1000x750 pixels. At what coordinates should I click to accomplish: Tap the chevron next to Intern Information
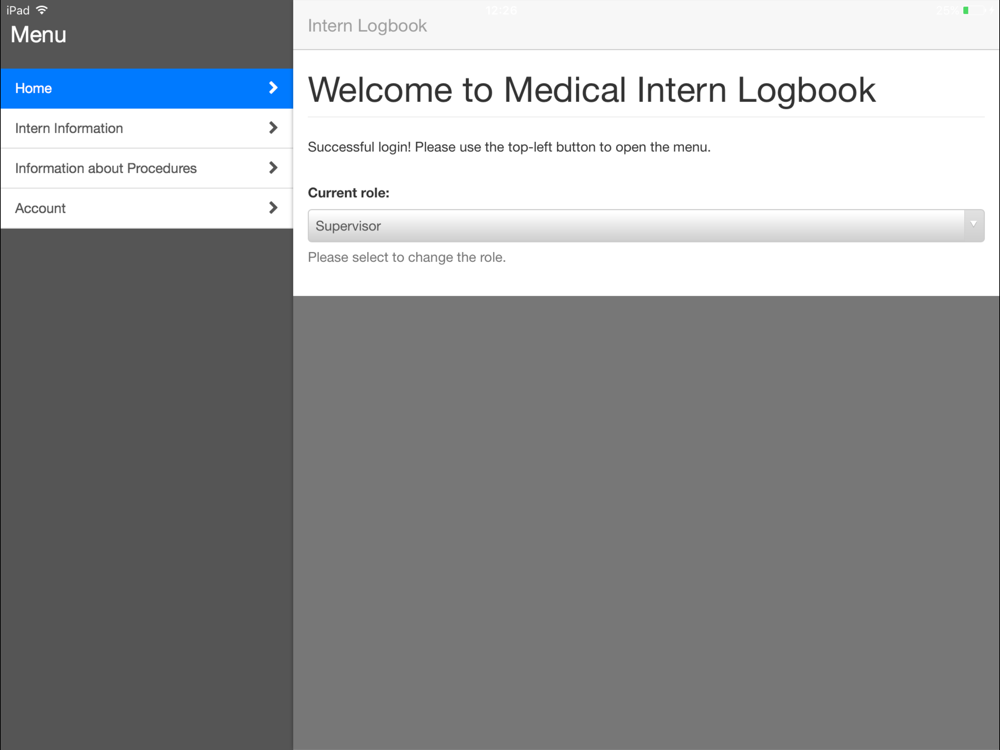(273, 128)
